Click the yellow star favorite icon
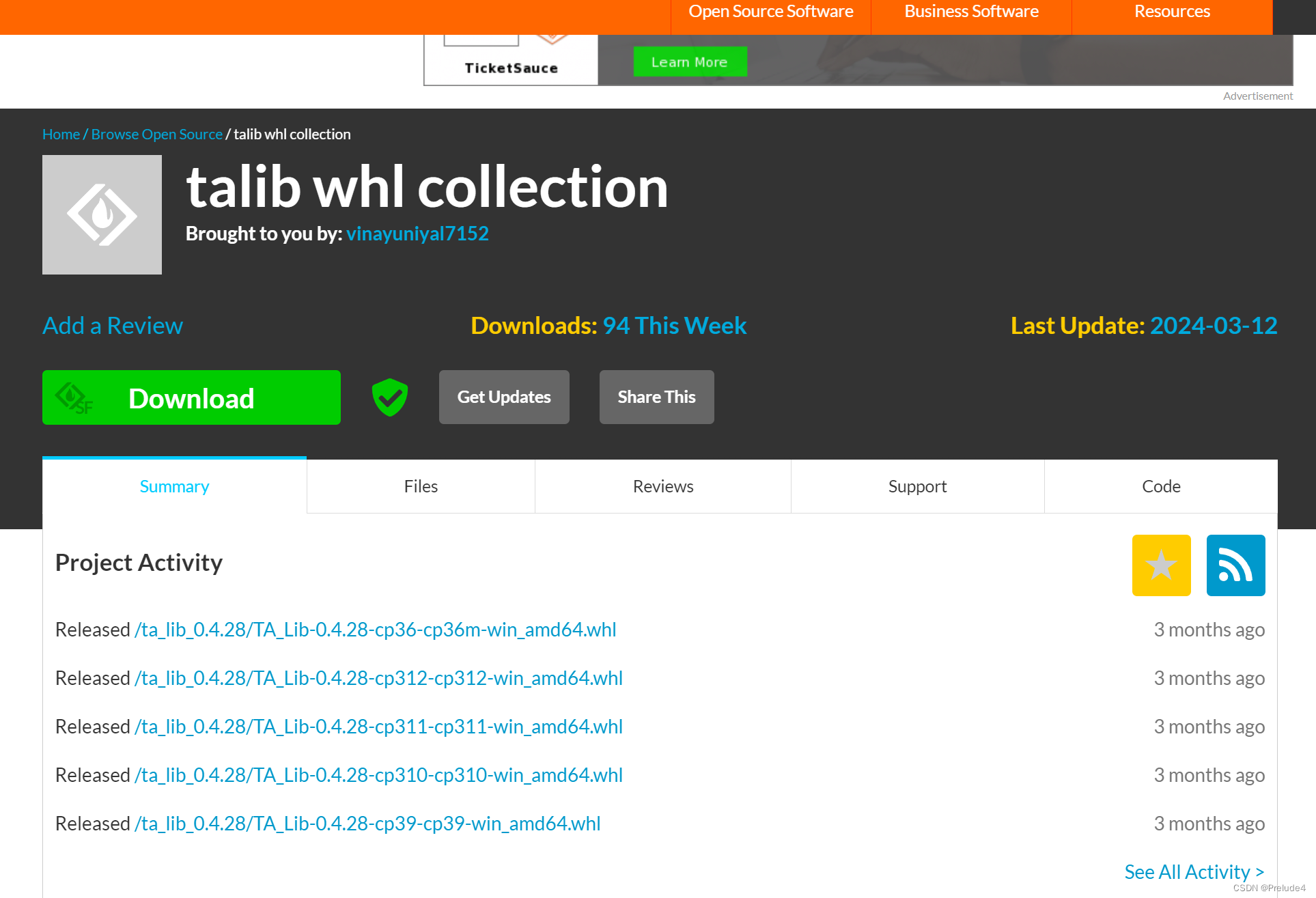This screenshot has height=898, width=1316. [1161, 565]
